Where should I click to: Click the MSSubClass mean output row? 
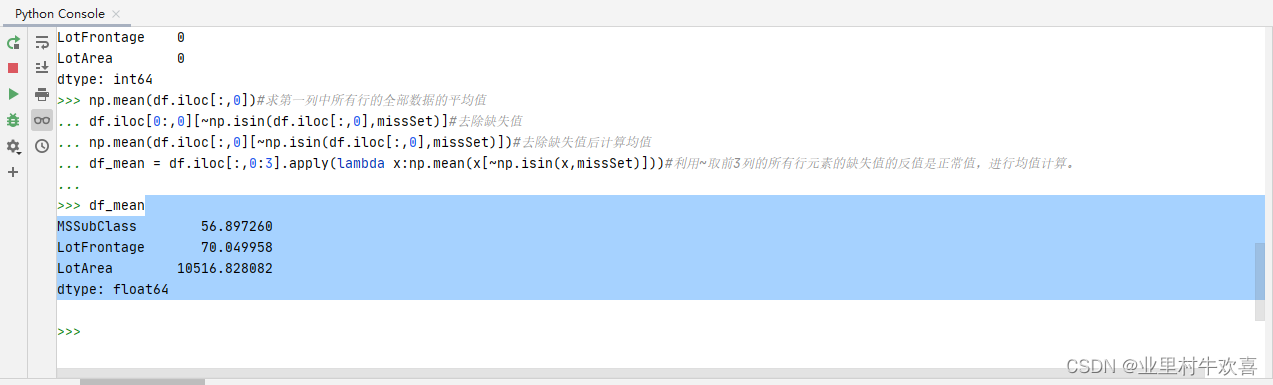point(165,227)
